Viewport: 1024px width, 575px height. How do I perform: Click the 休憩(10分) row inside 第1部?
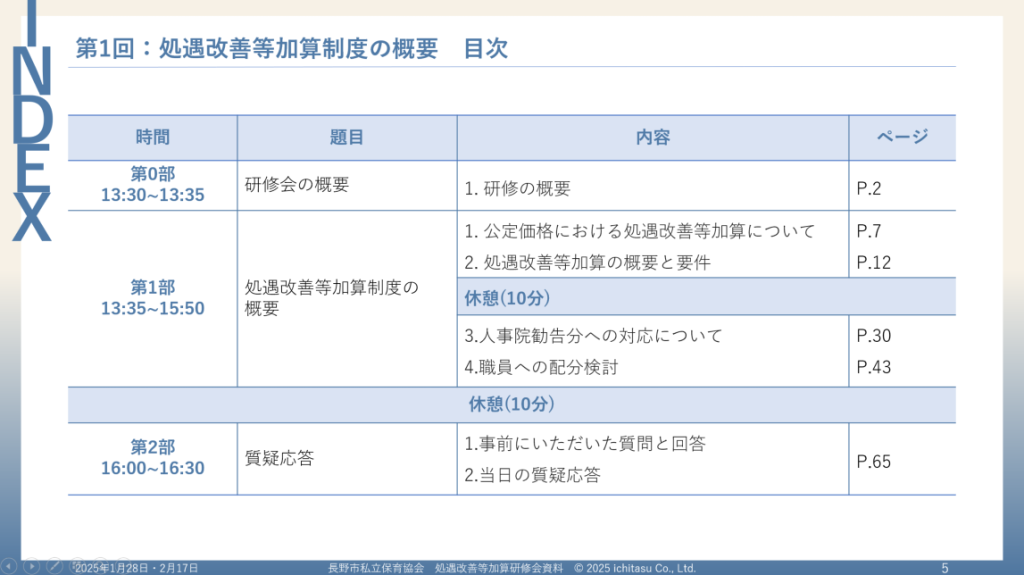(707, 297)
